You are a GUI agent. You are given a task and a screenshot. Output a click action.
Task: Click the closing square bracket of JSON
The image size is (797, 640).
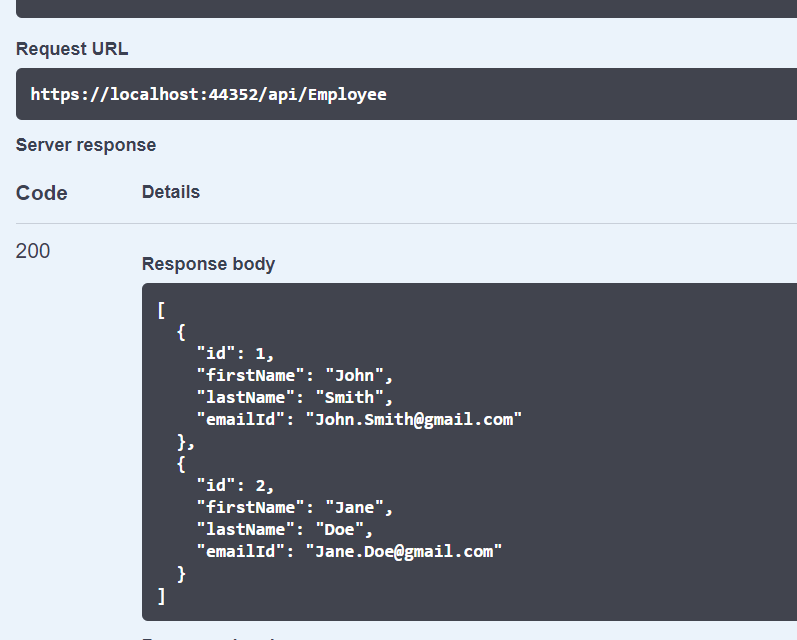click(x=161, y=596)
